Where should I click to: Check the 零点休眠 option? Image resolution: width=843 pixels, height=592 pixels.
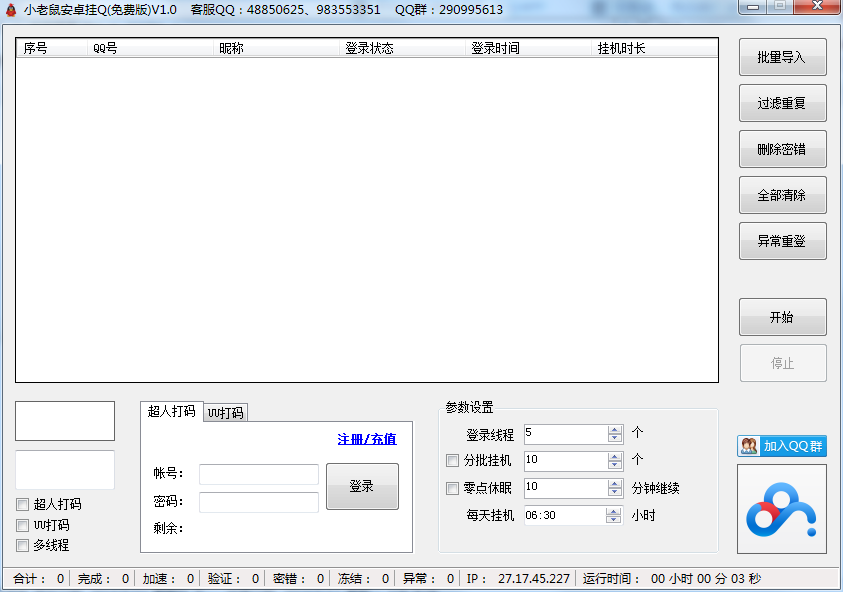453,488
